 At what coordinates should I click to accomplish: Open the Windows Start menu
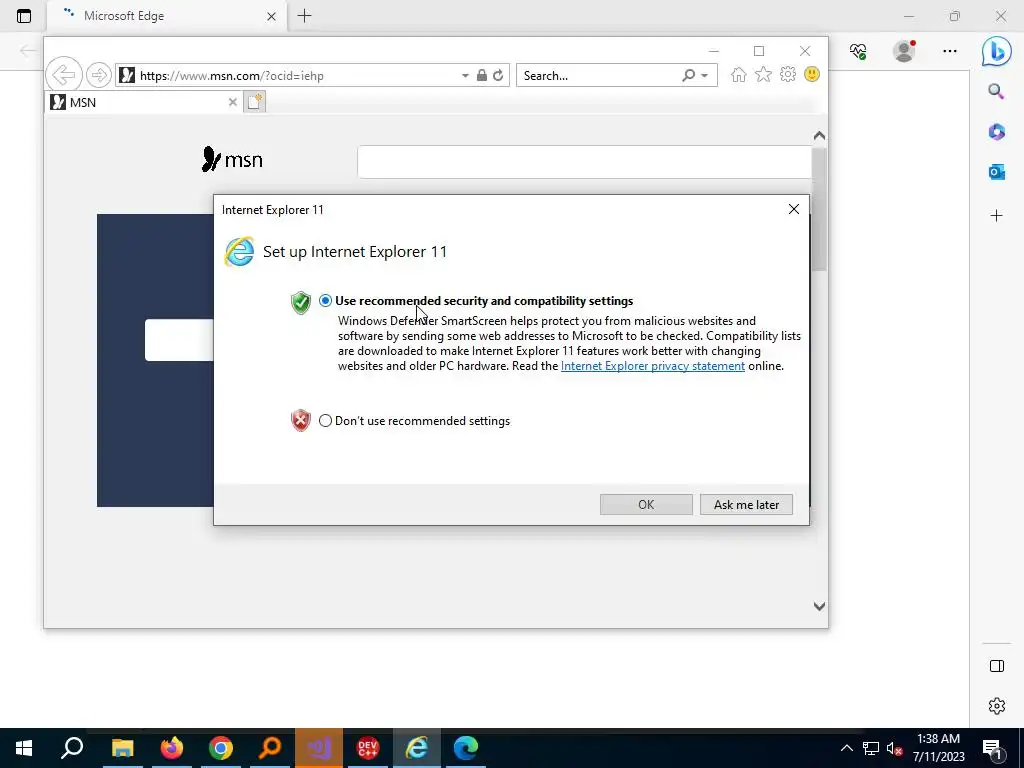24,748
